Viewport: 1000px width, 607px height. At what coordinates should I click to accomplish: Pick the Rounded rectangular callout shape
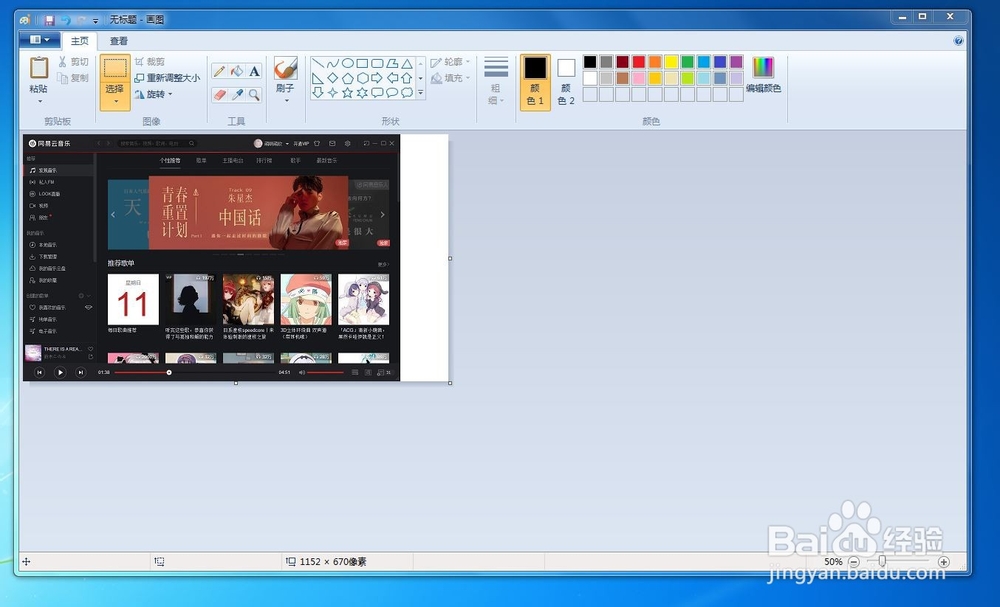pos(377,92)
